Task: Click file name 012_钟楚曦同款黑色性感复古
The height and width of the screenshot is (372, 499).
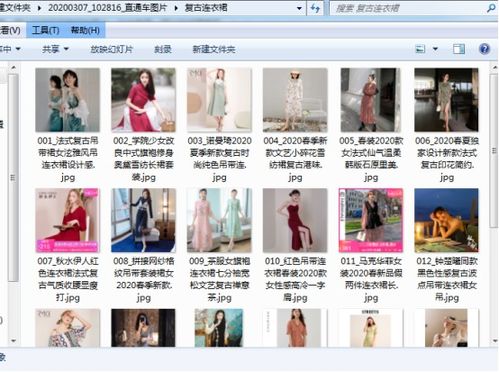Action: [x=446, y=279]
